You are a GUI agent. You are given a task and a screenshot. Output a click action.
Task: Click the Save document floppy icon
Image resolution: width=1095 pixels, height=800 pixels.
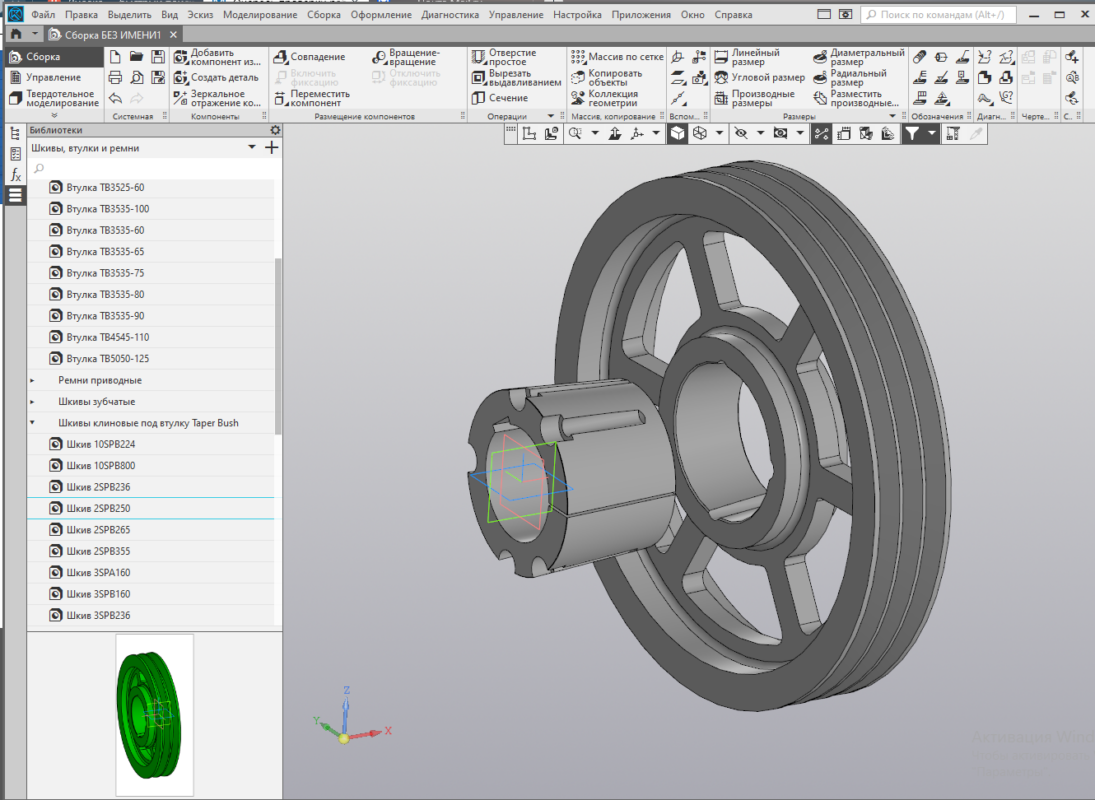158,57
